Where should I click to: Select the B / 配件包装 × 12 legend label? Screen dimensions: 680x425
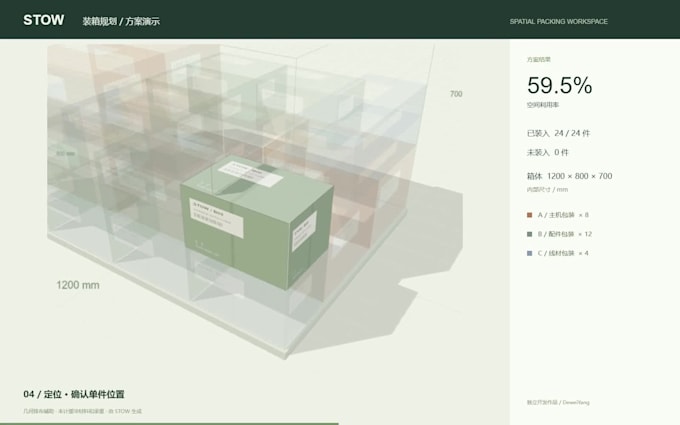(x=565, y=234)
